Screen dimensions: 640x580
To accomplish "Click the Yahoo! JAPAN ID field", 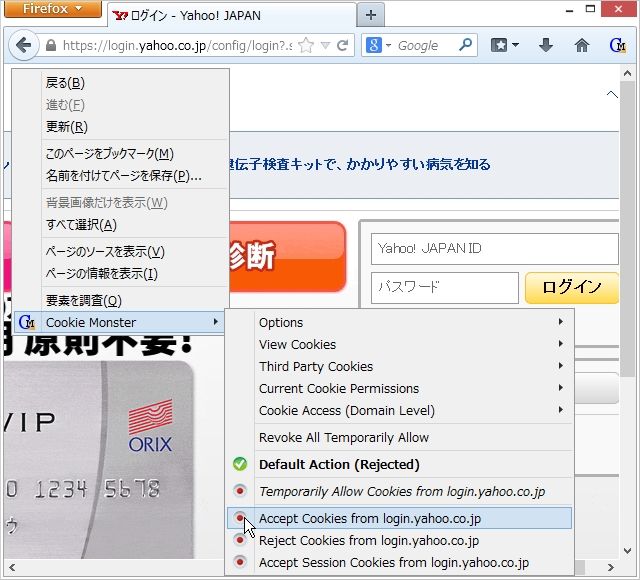I will [495, 249].
